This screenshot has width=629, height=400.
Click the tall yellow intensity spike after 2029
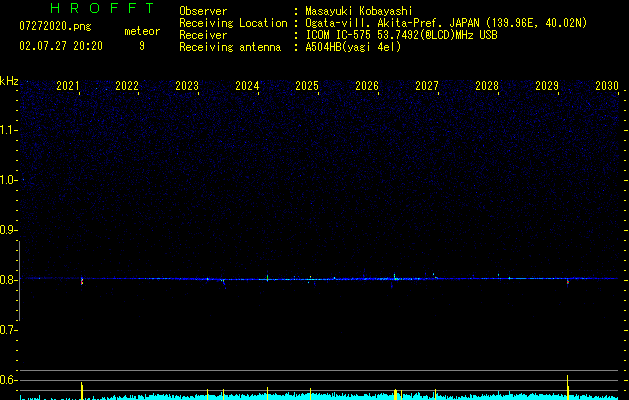tap(568, 387)
